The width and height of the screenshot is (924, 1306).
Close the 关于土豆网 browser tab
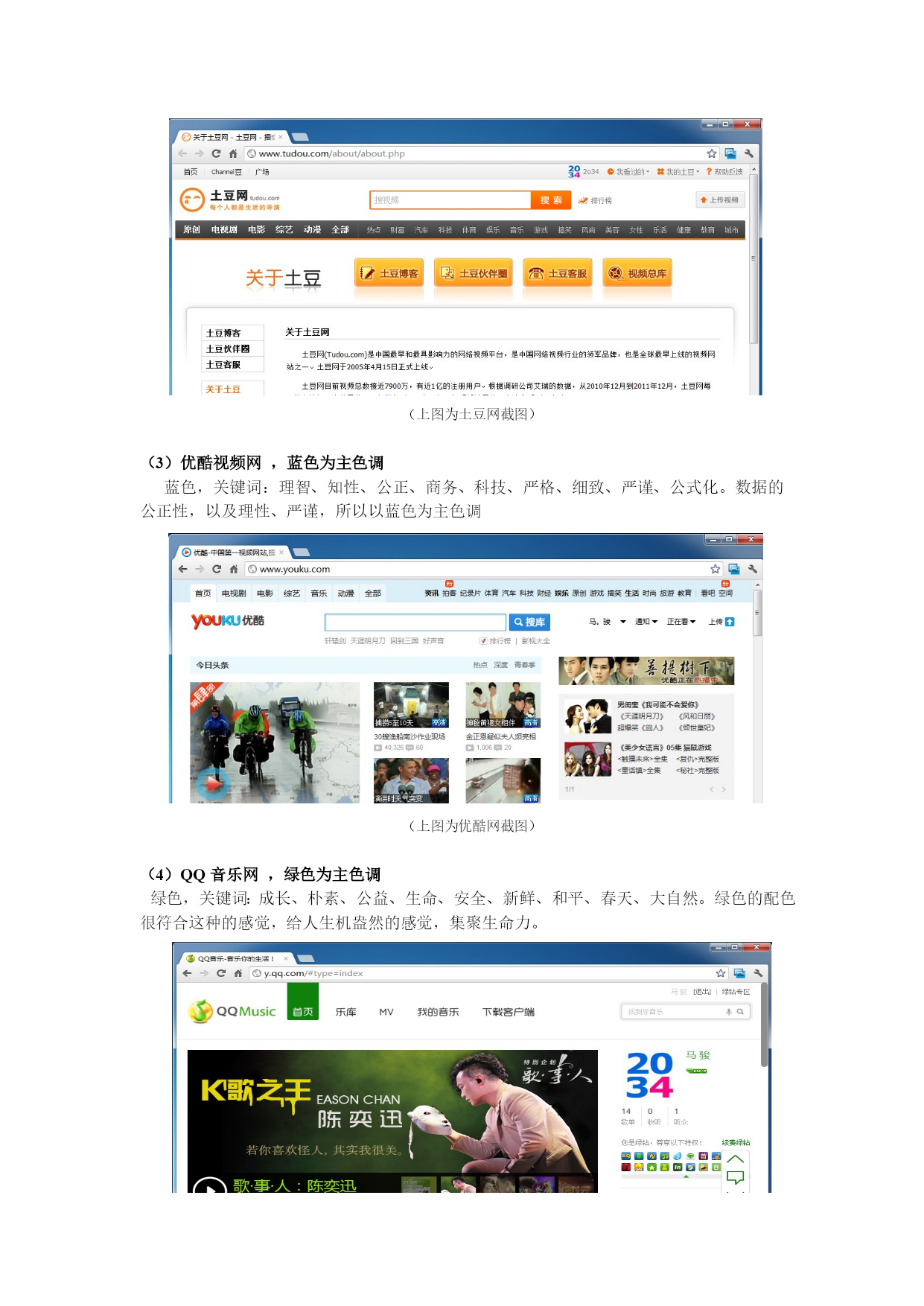tap(280, 137)
